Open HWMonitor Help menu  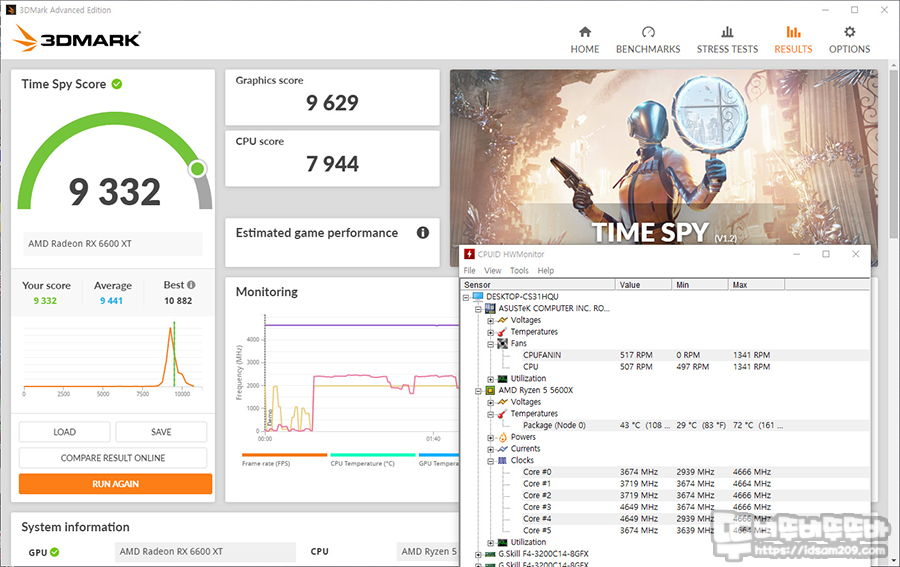(546, 270)
